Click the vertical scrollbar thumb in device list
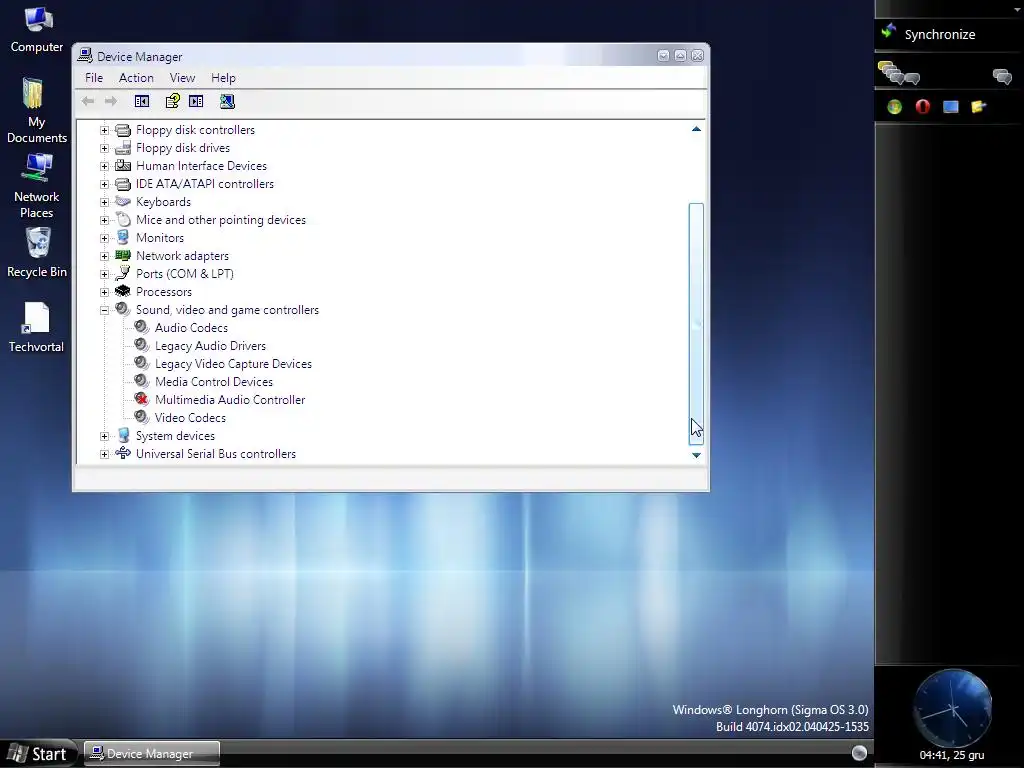The width and height of the screenshot is (1024, 768). pos(696,324)
